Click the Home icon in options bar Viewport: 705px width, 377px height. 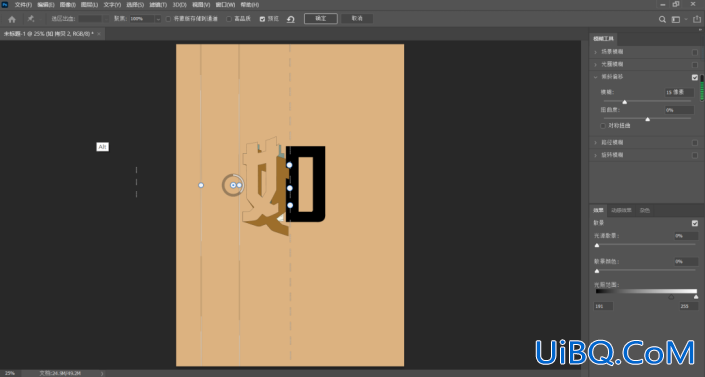pyautogui.click(x=12, y=19)
